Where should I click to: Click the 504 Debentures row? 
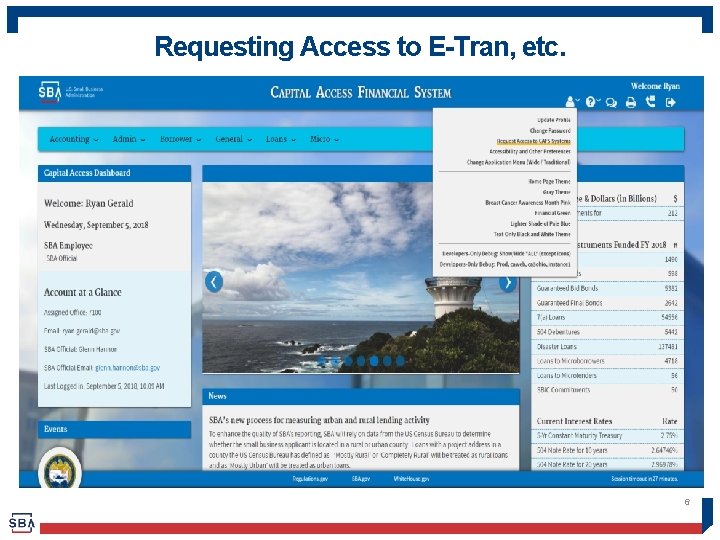point(607,332)
